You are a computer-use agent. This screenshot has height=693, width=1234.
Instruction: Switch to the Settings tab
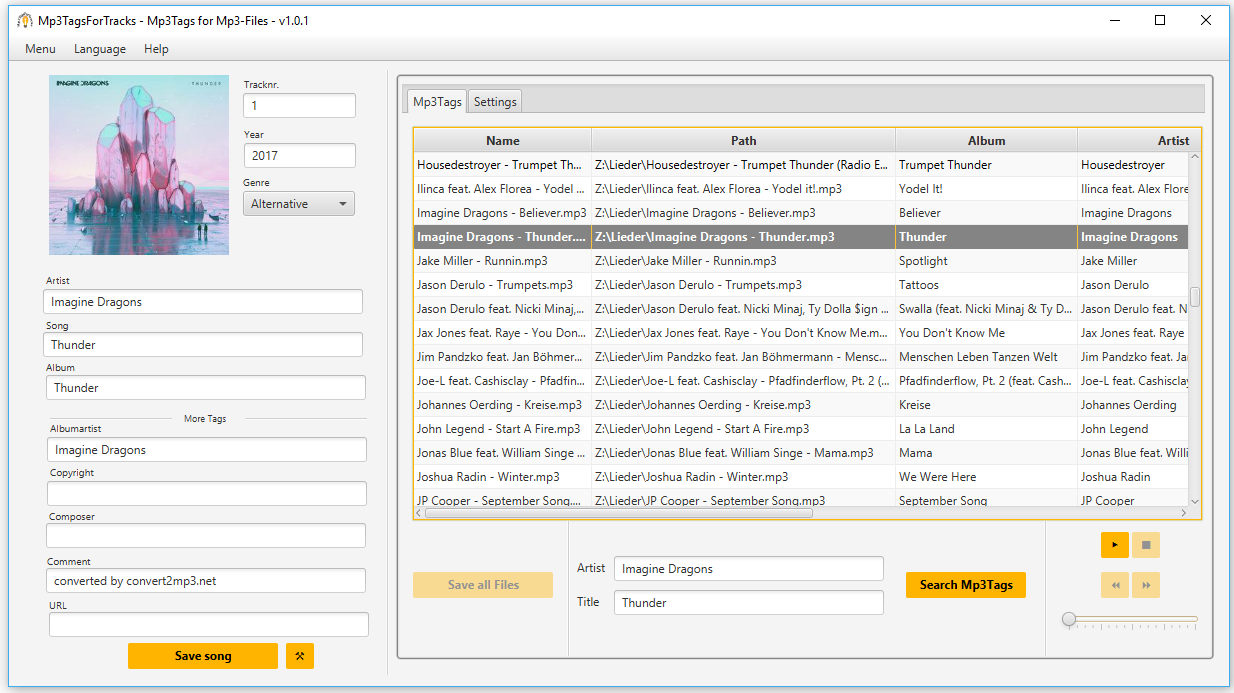[495, 102]
